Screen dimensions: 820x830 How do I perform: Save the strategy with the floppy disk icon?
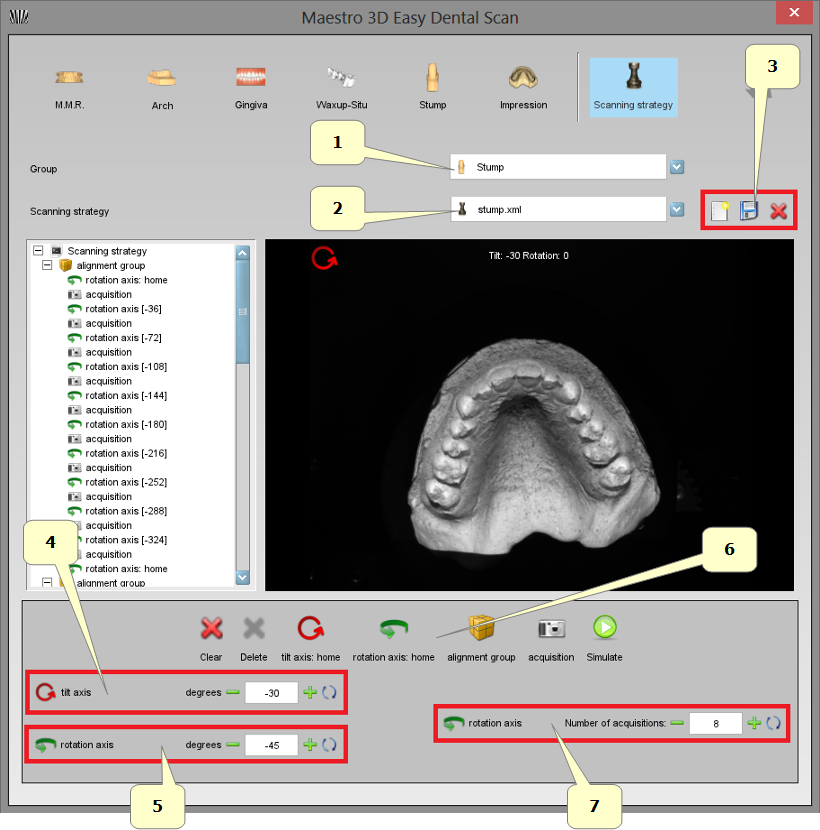point(747,210)
